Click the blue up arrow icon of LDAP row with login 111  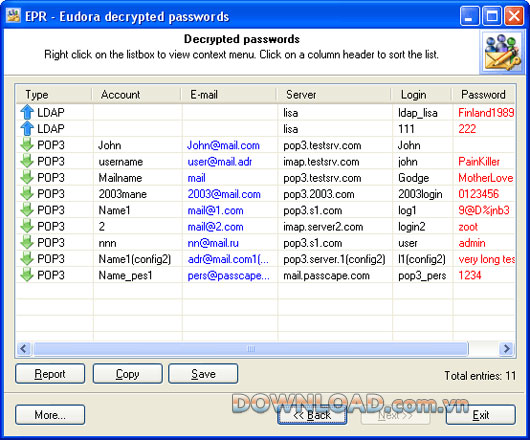[27, 128]
